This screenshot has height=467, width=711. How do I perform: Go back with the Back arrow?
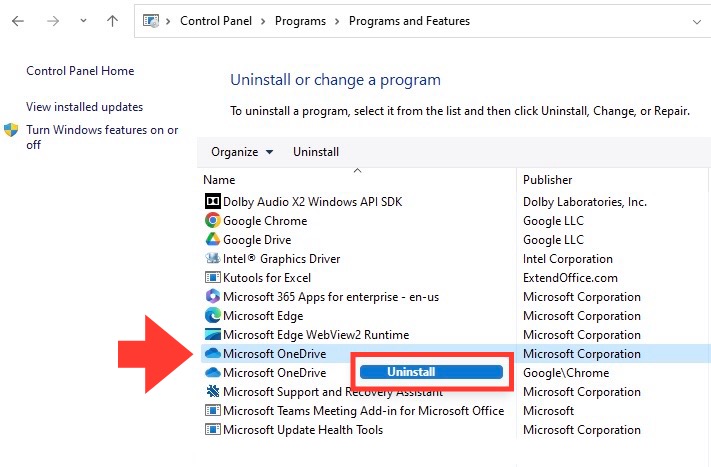[18, 21]
